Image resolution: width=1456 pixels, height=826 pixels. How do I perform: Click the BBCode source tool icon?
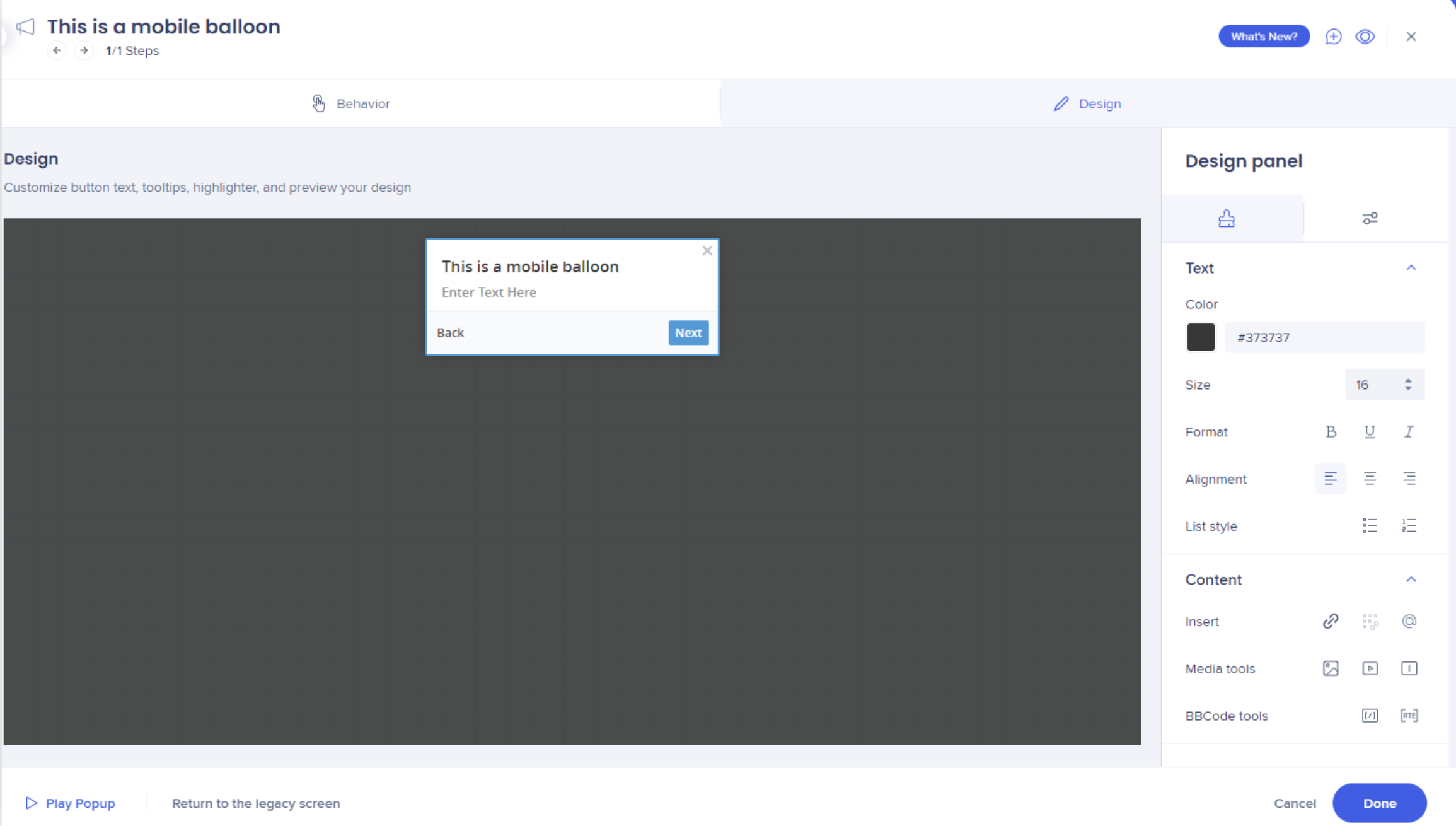tap(1370, 716)
